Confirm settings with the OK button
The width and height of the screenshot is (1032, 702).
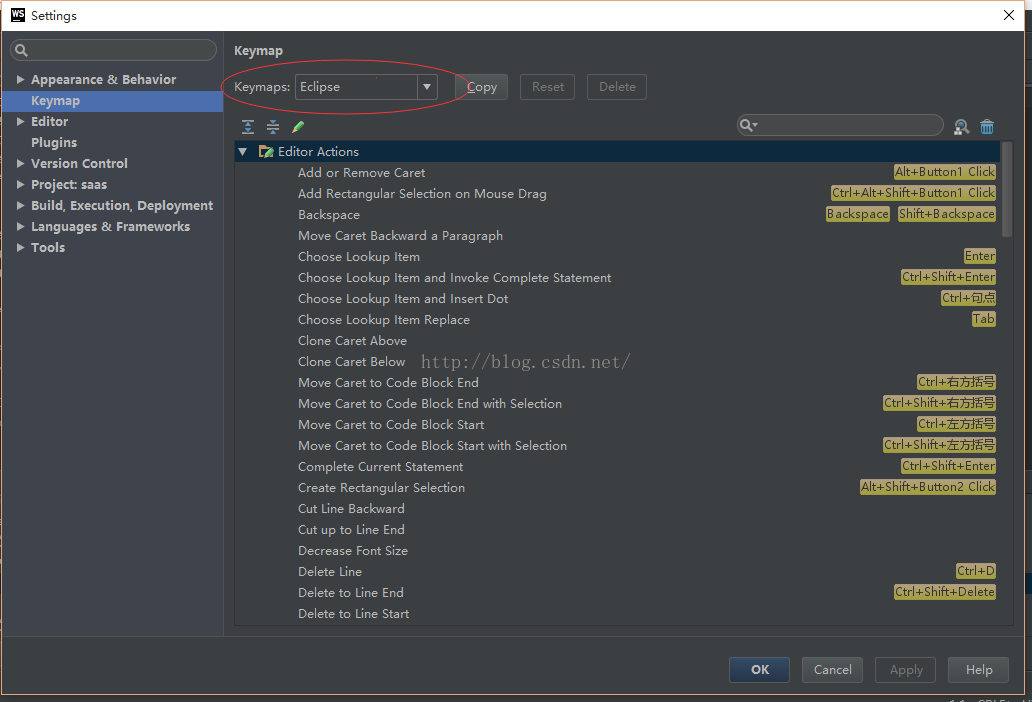click(760, 670)
